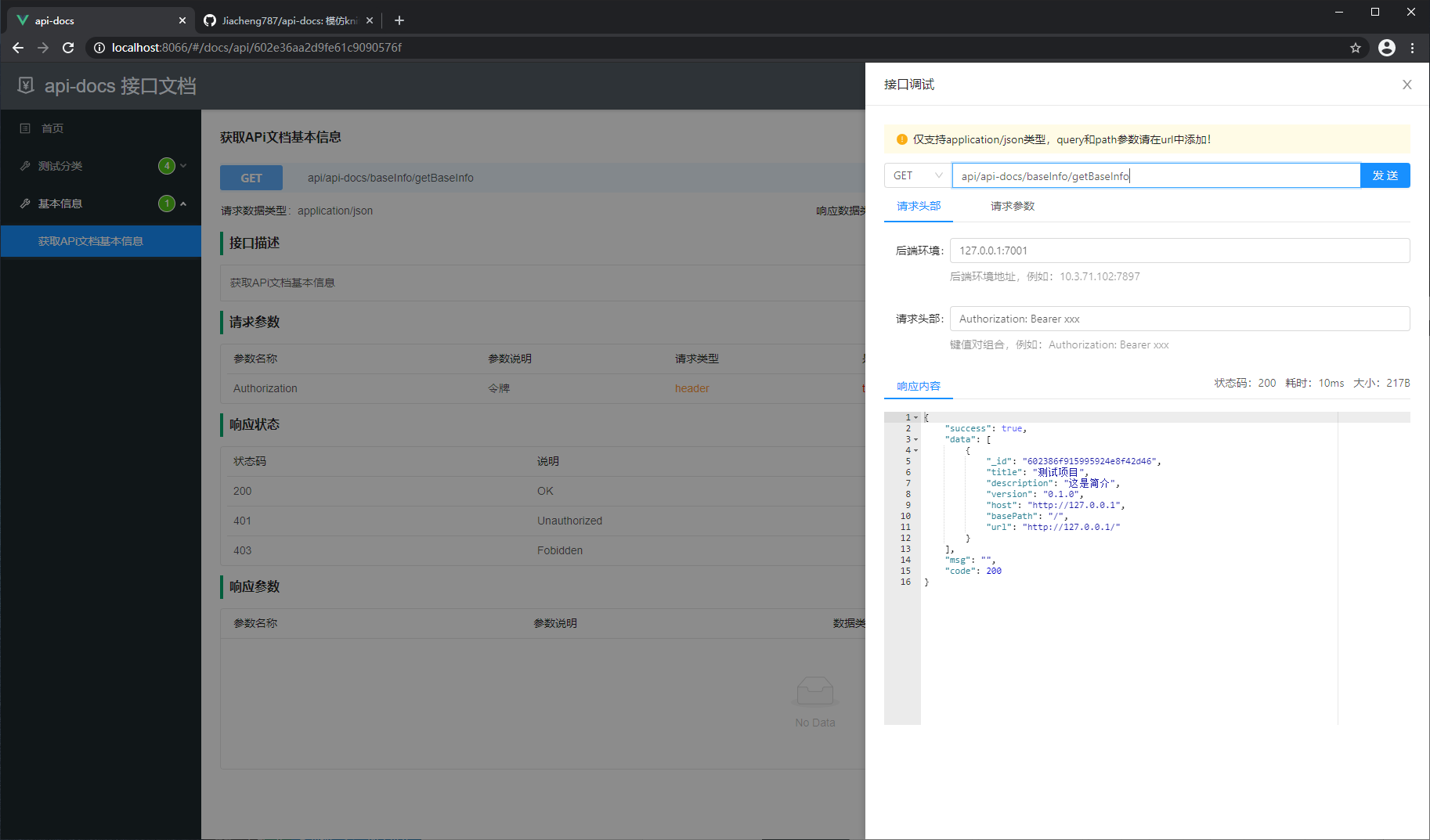
Task: Edit the 后端环境 address field
Action: pos(1179,251)
